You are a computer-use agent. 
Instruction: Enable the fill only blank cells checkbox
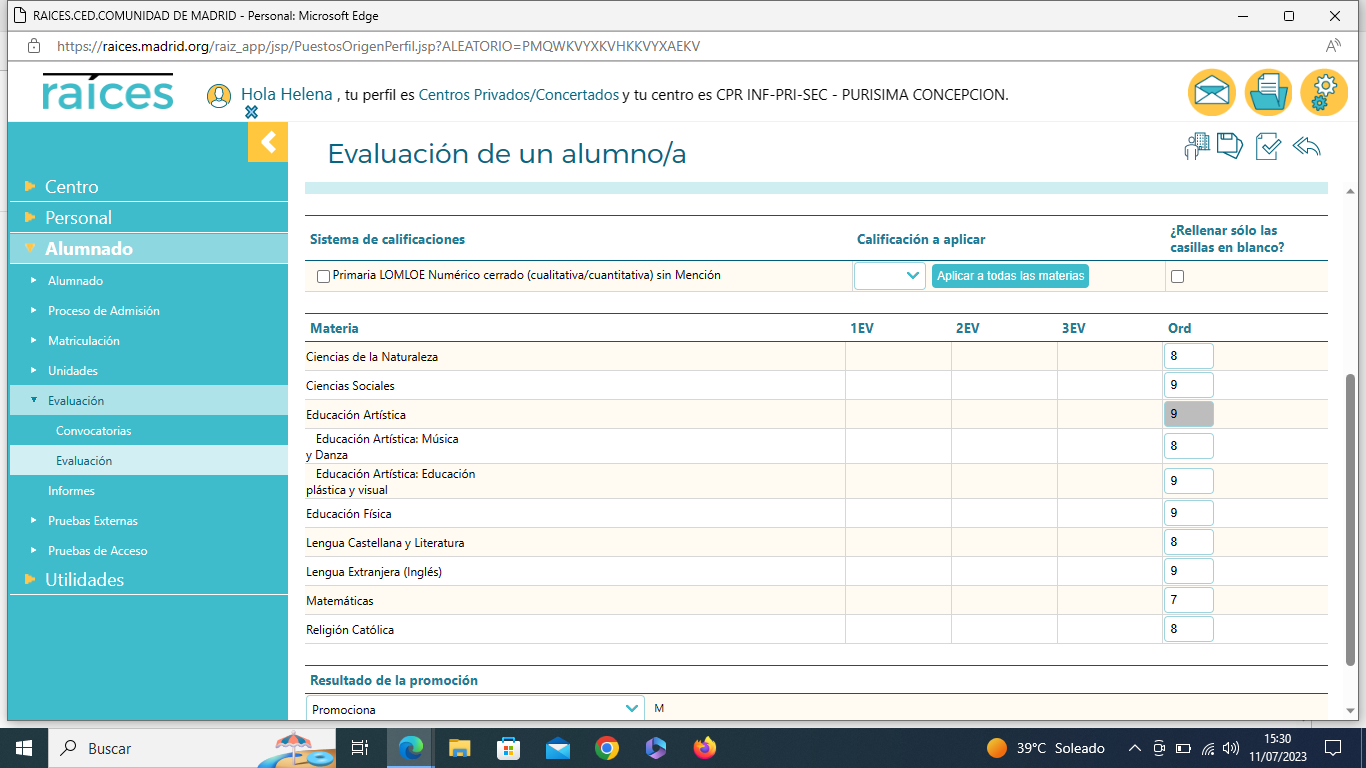(x=1177, y=276)
